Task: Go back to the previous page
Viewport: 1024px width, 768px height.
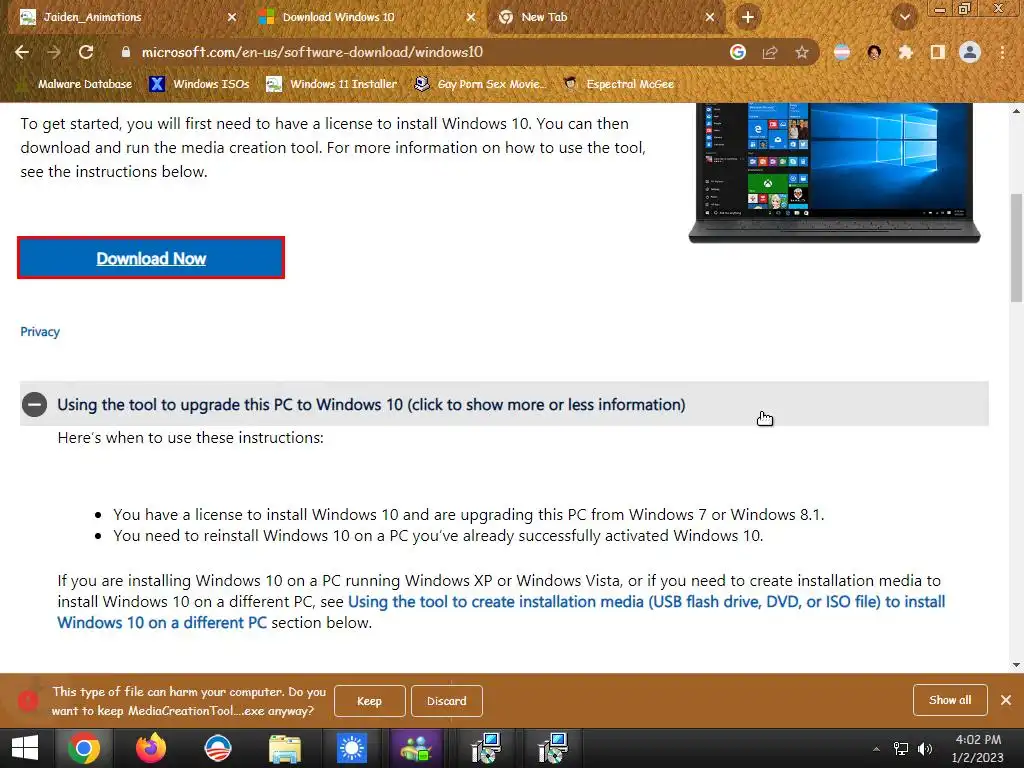Action: (22, 52)
